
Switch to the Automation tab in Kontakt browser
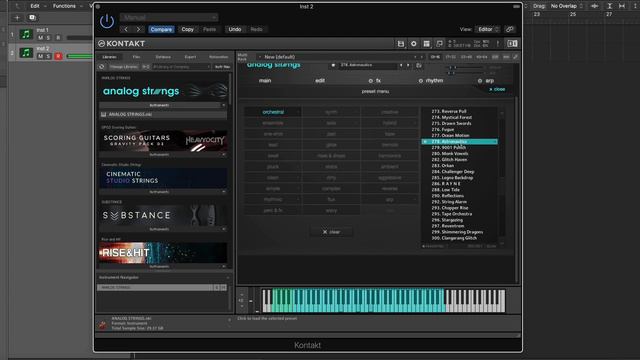[x=218, y=57]
